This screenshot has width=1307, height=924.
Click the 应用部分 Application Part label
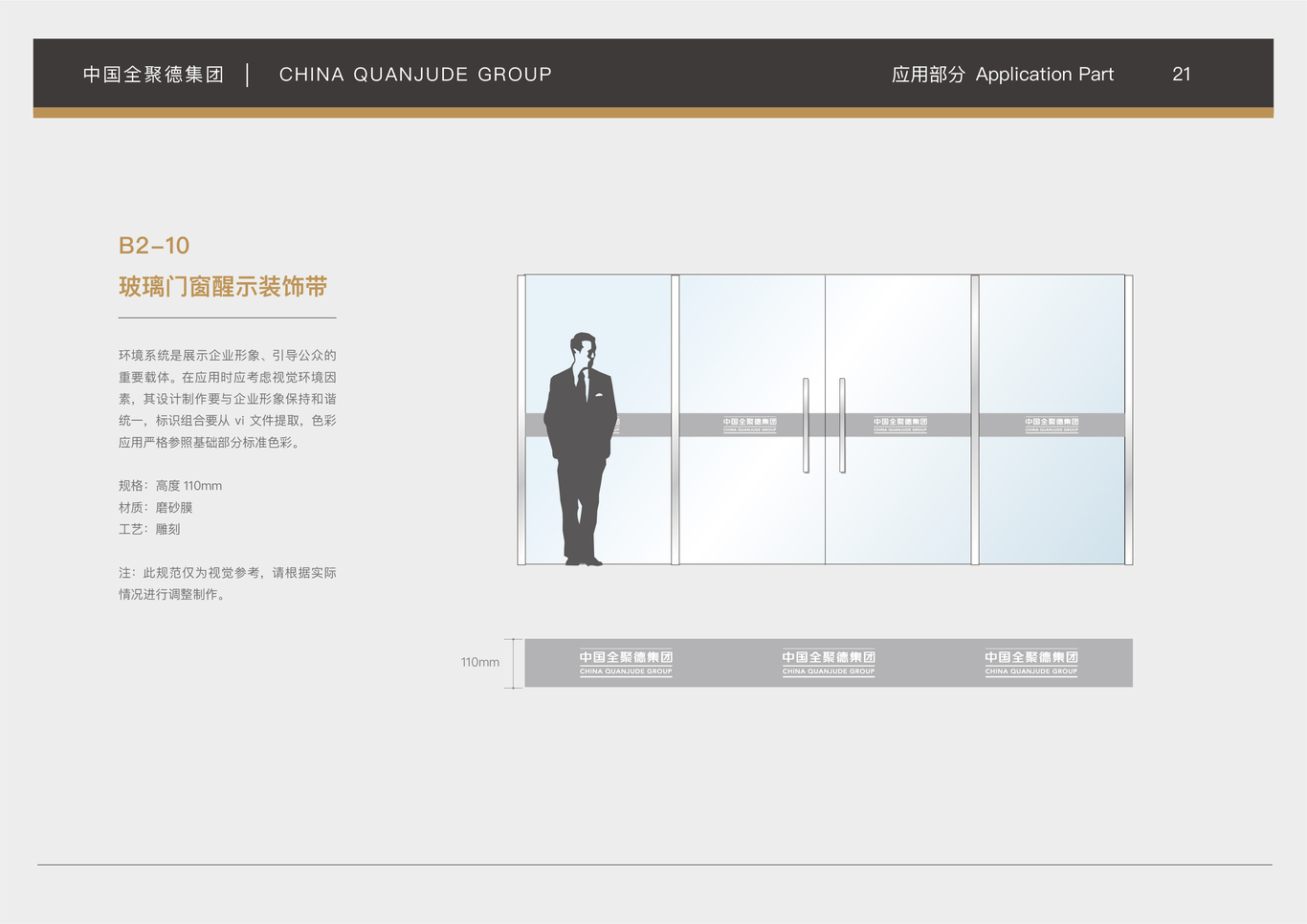(x=1003, y=75)
